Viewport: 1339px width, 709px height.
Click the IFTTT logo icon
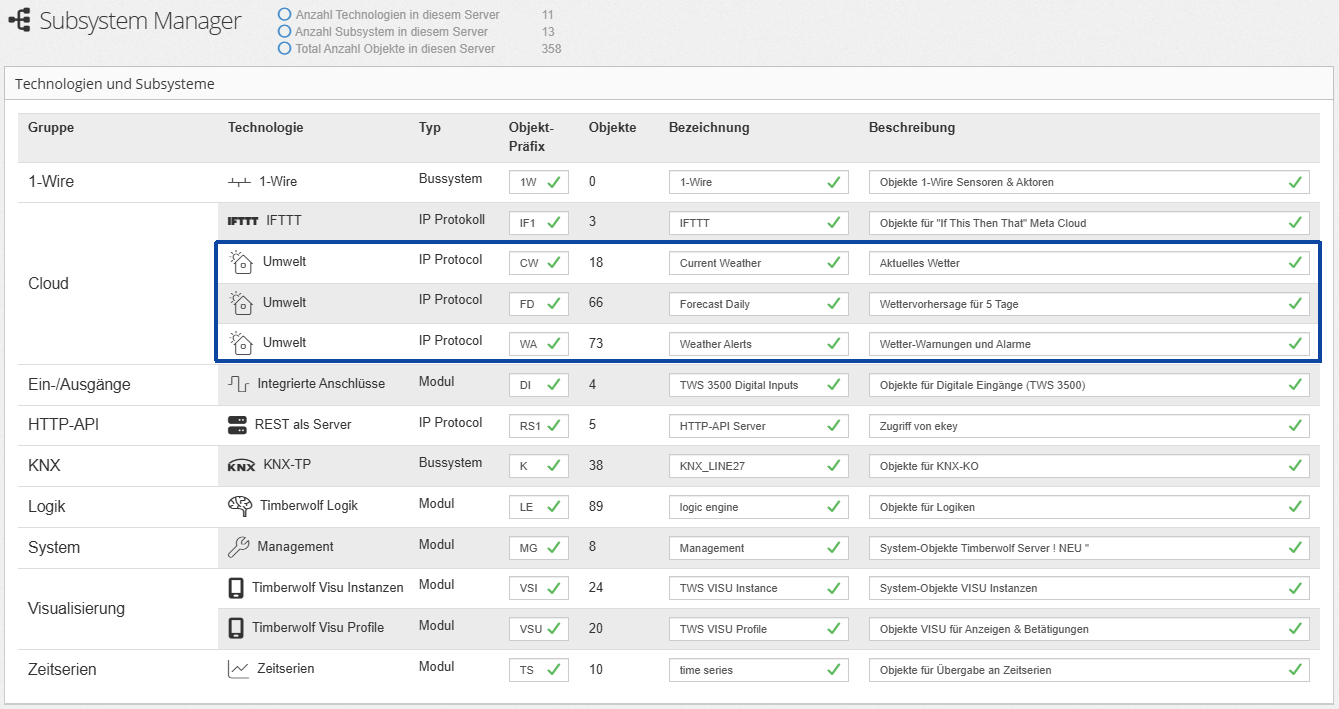click(x=243, y=222)
